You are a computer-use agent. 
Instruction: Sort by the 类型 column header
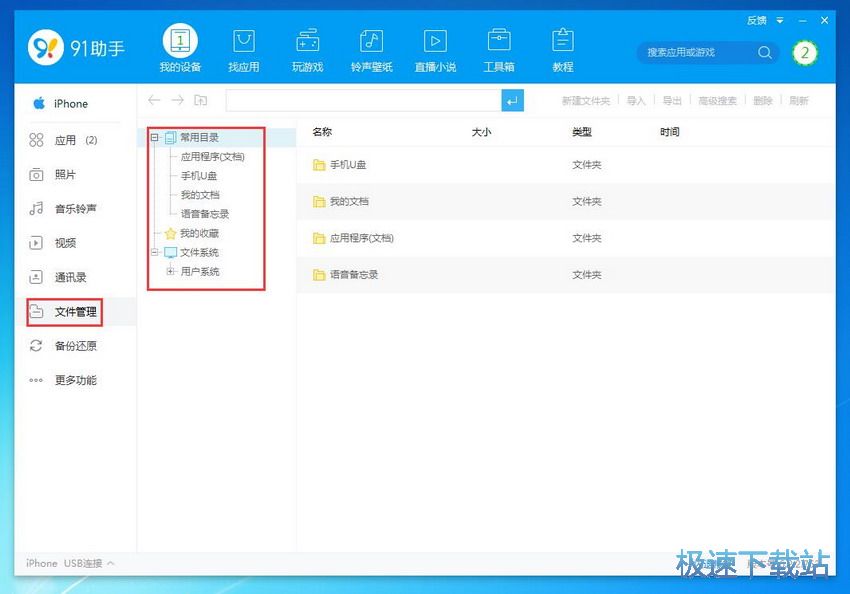(x=582, y=132)
